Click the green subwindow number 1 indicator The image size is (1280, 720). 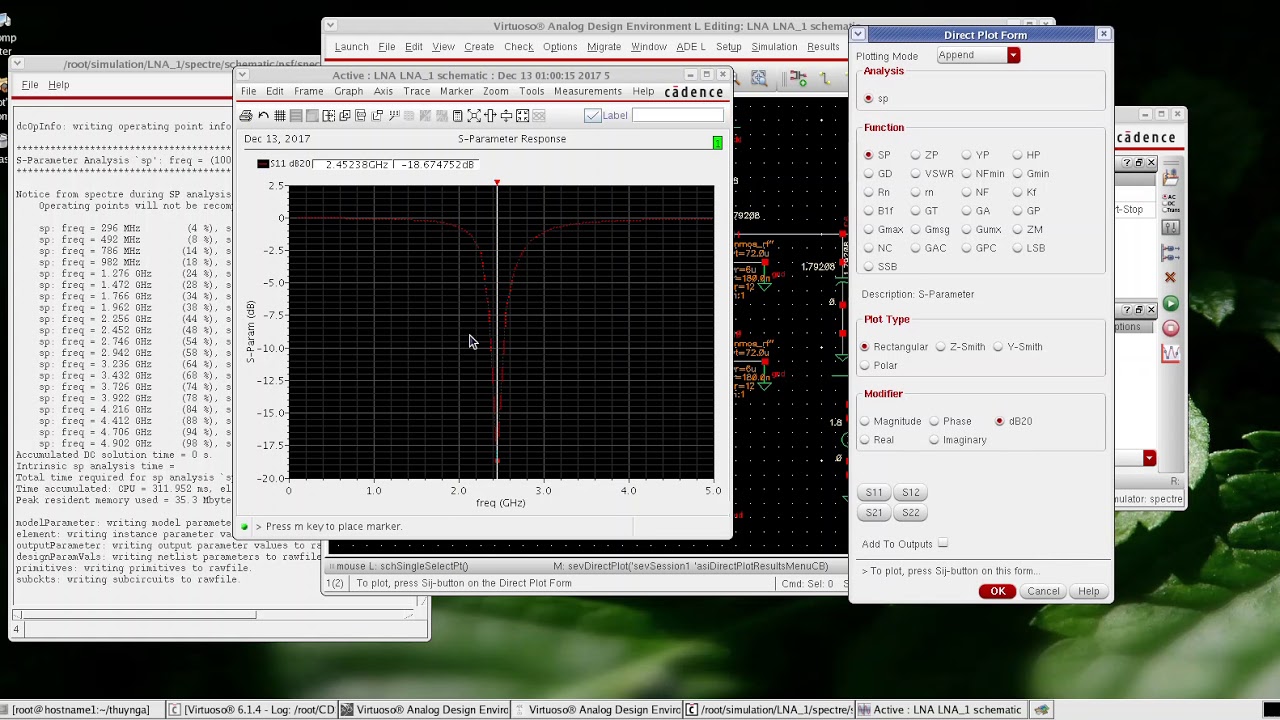(717, 143)
